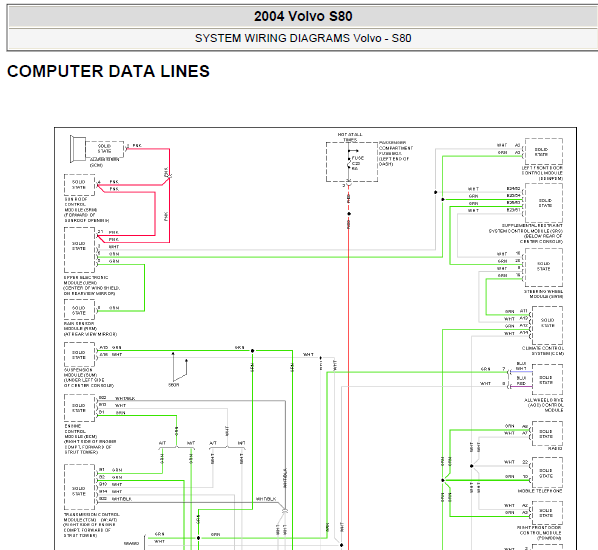Click 'SYSTEM WIRING DIAGRAMS Volvo - S80' subtitle
This screenshot has width=598, height=550.
(x=303, y=38)
